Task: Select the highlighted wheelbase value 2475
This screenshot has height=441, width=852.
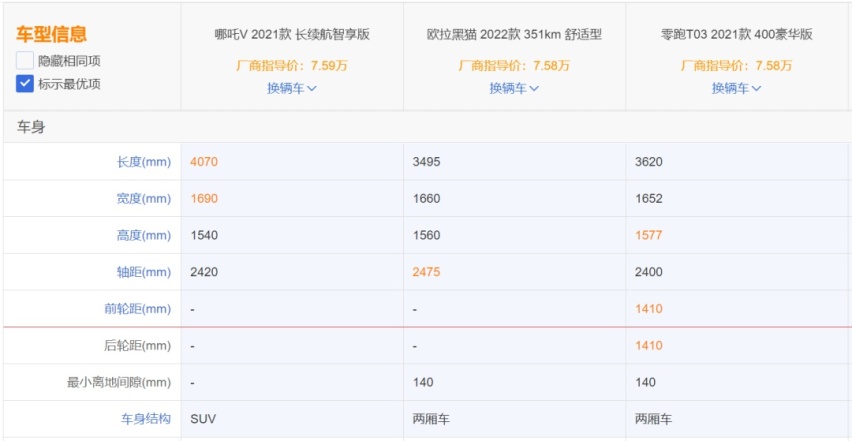Action: click(x=427, y=272)
